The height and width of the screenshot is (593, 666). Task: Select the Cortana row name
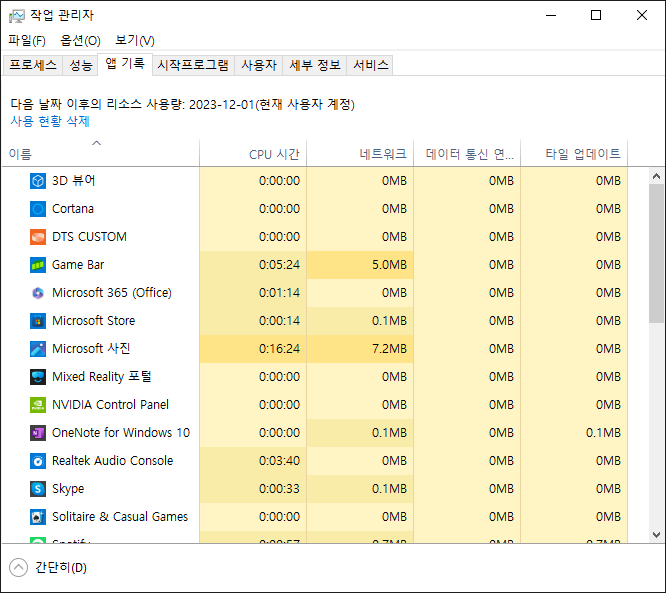(73, 209)
